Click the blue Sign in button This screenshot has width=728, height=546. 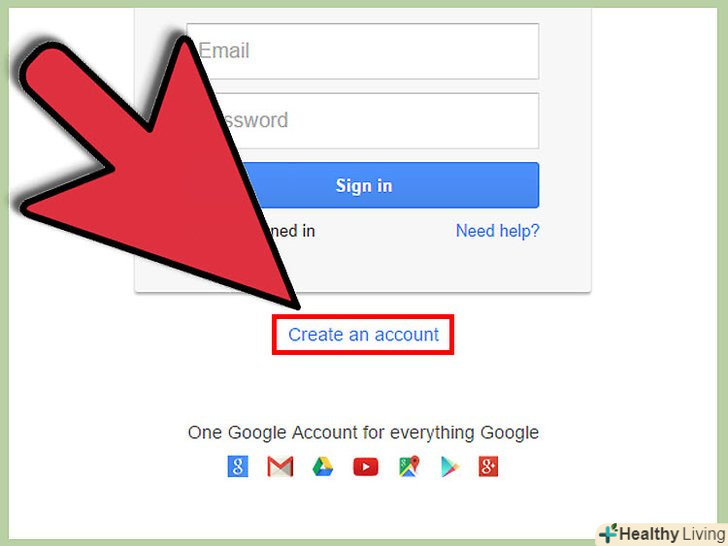click(x=363, y=185)
